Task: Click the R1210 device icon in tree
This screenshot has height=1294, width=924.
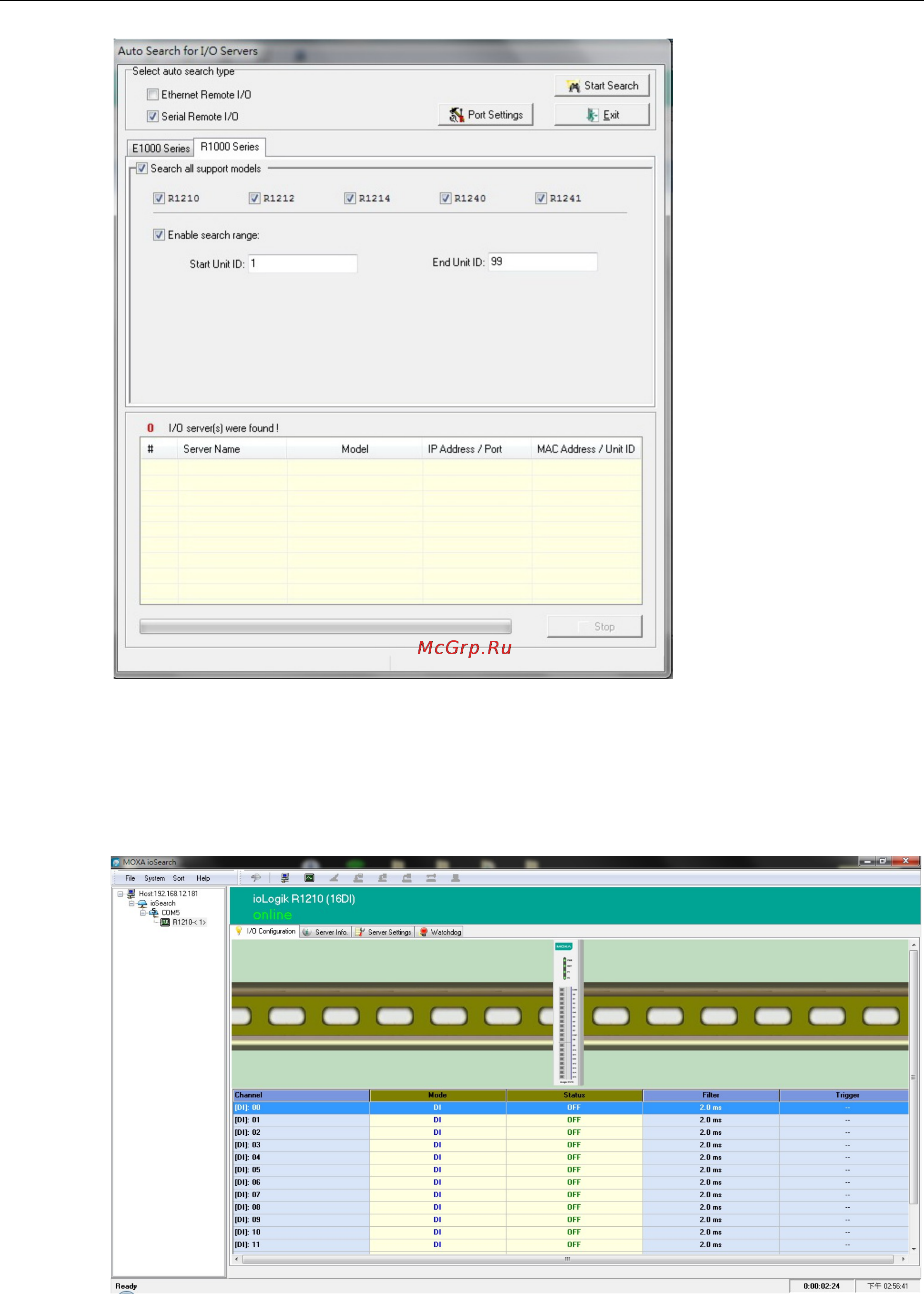Action: pyautogui.click(x=165, y=922)
